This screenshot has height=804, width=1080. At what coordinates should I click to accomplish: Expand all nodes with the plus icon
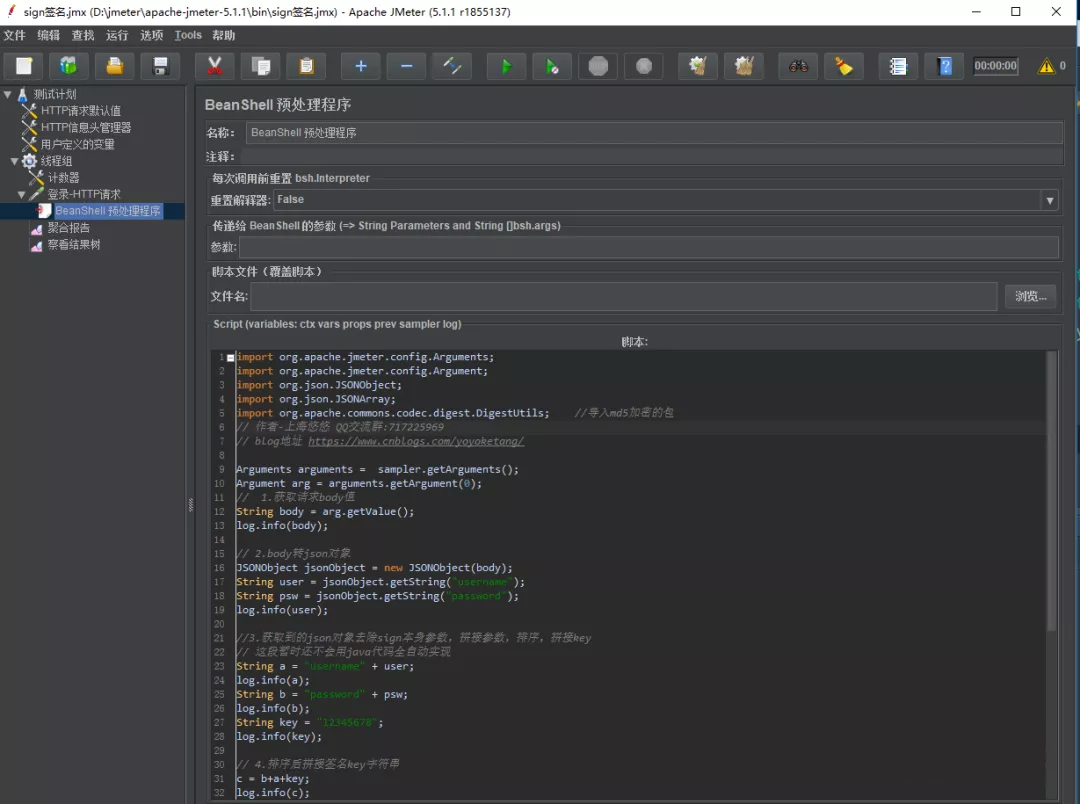pyautogui.click(x=360, y=66)
